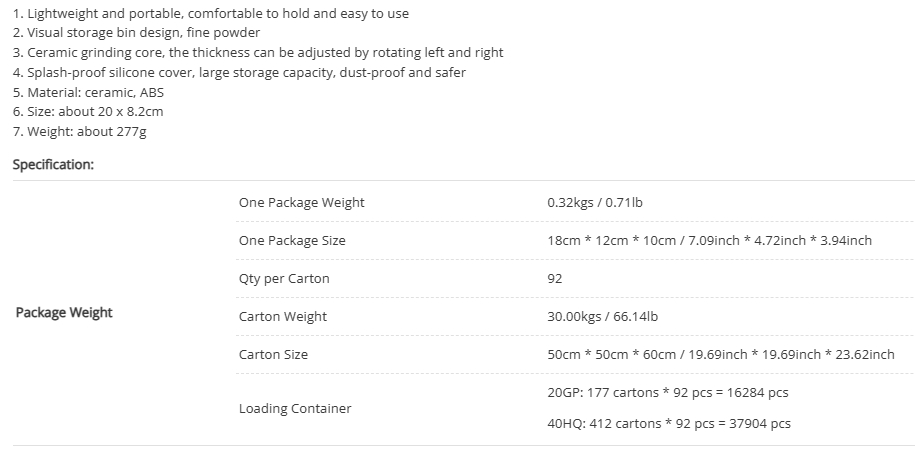
Task: Click the 40HQ 412 cartons line
Action: pyautogui.click(x=669, y=424)
